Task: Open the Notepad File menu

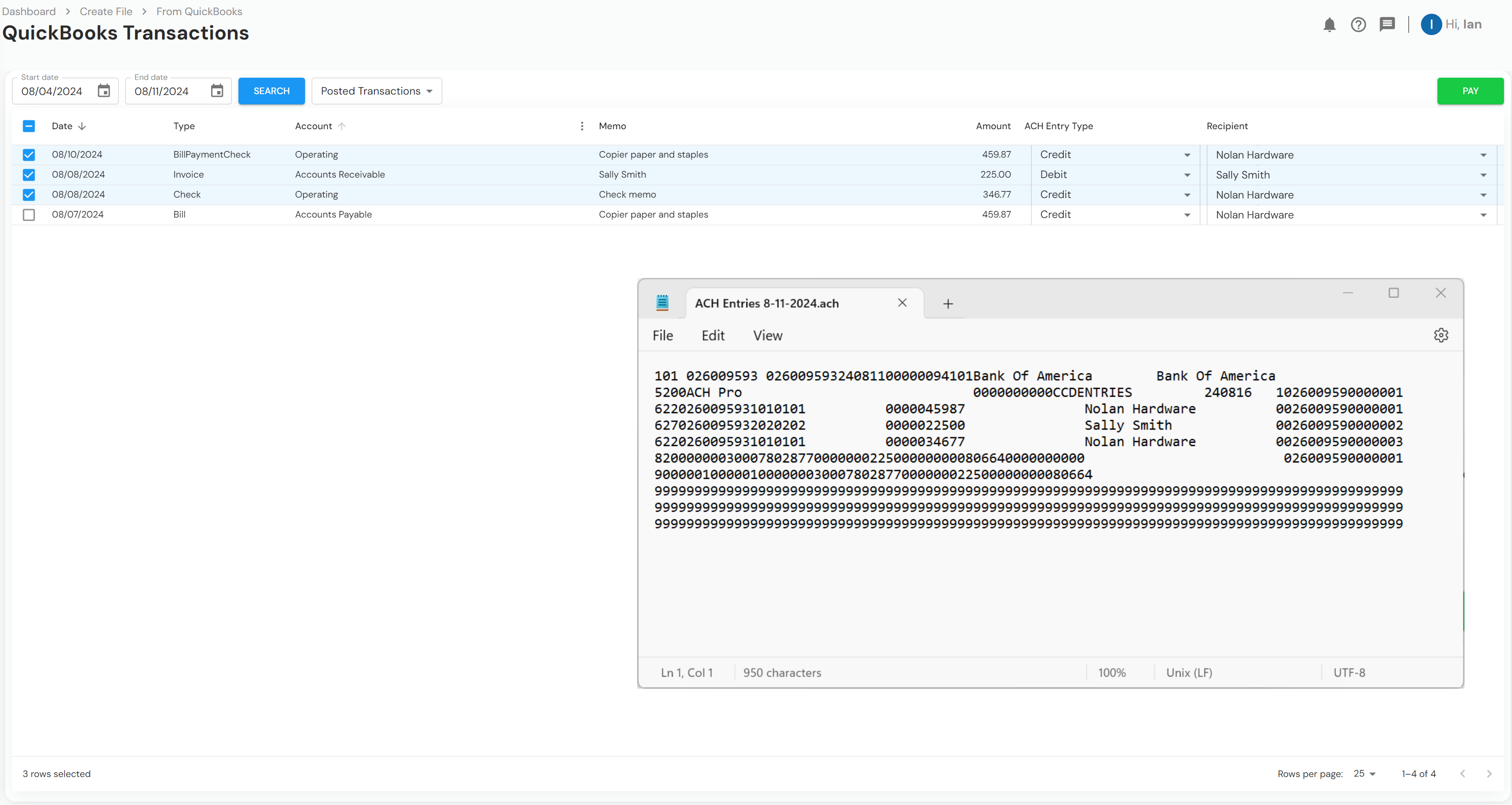Action: (x=663, y=336)
